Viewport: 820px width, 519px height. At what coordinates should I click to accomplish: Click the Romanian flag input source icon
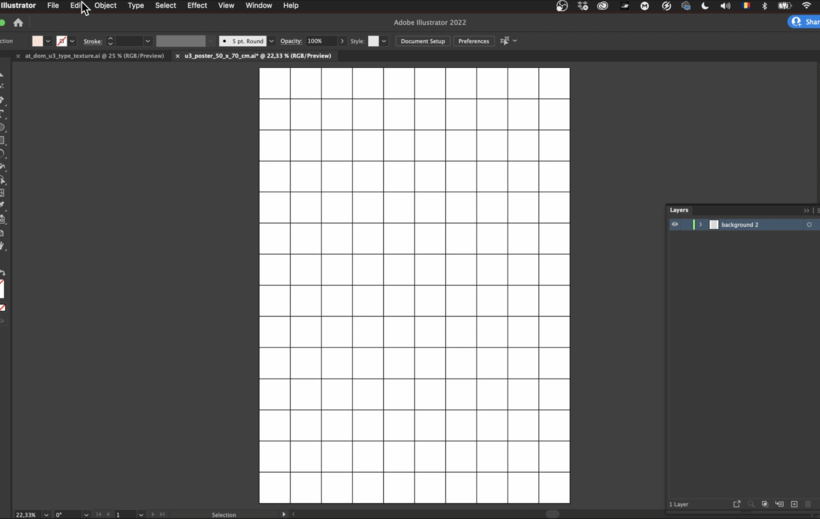click(746, 6)
